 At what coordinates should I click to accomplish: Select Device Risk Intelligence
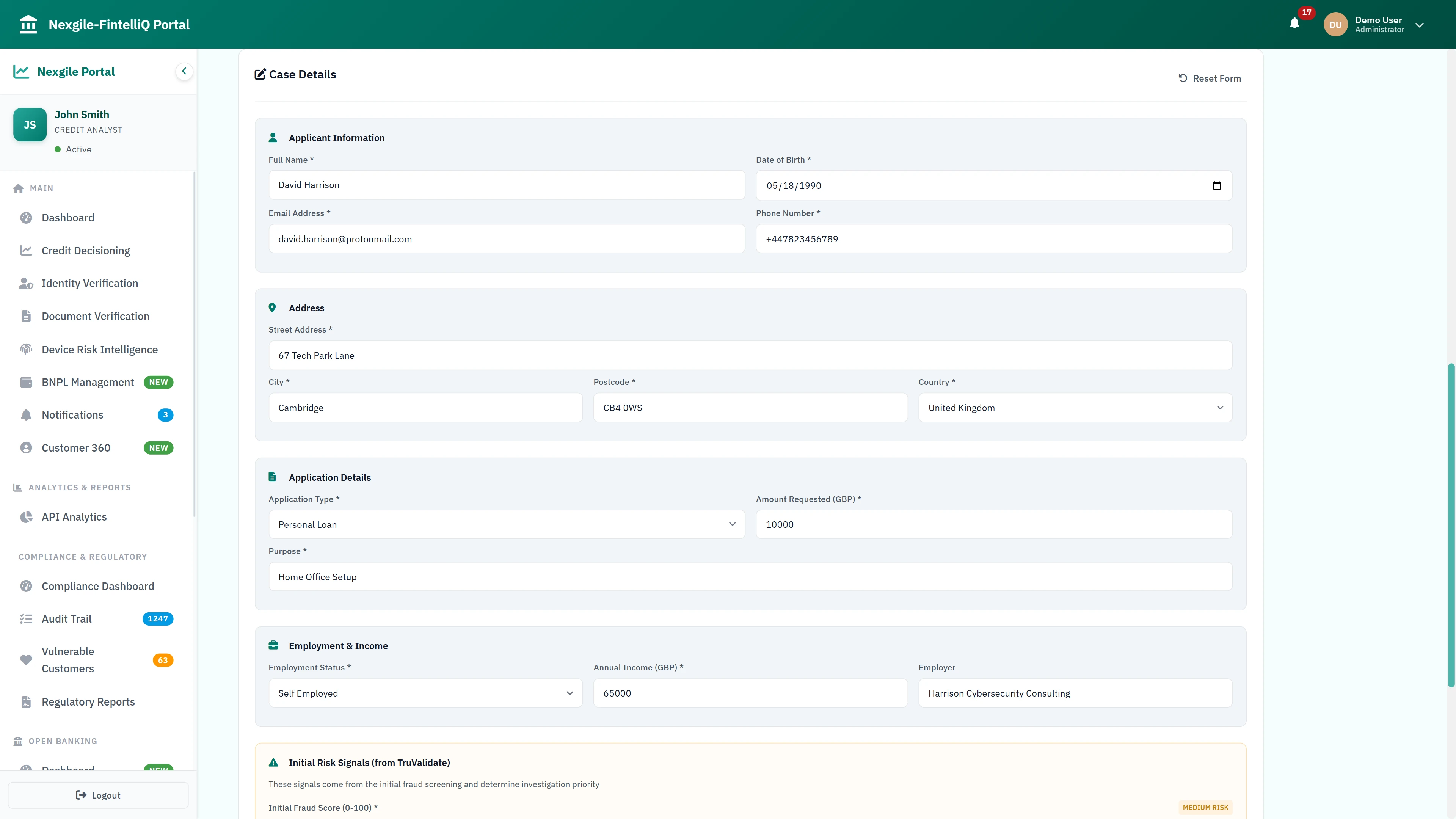[x=99, y=349]
